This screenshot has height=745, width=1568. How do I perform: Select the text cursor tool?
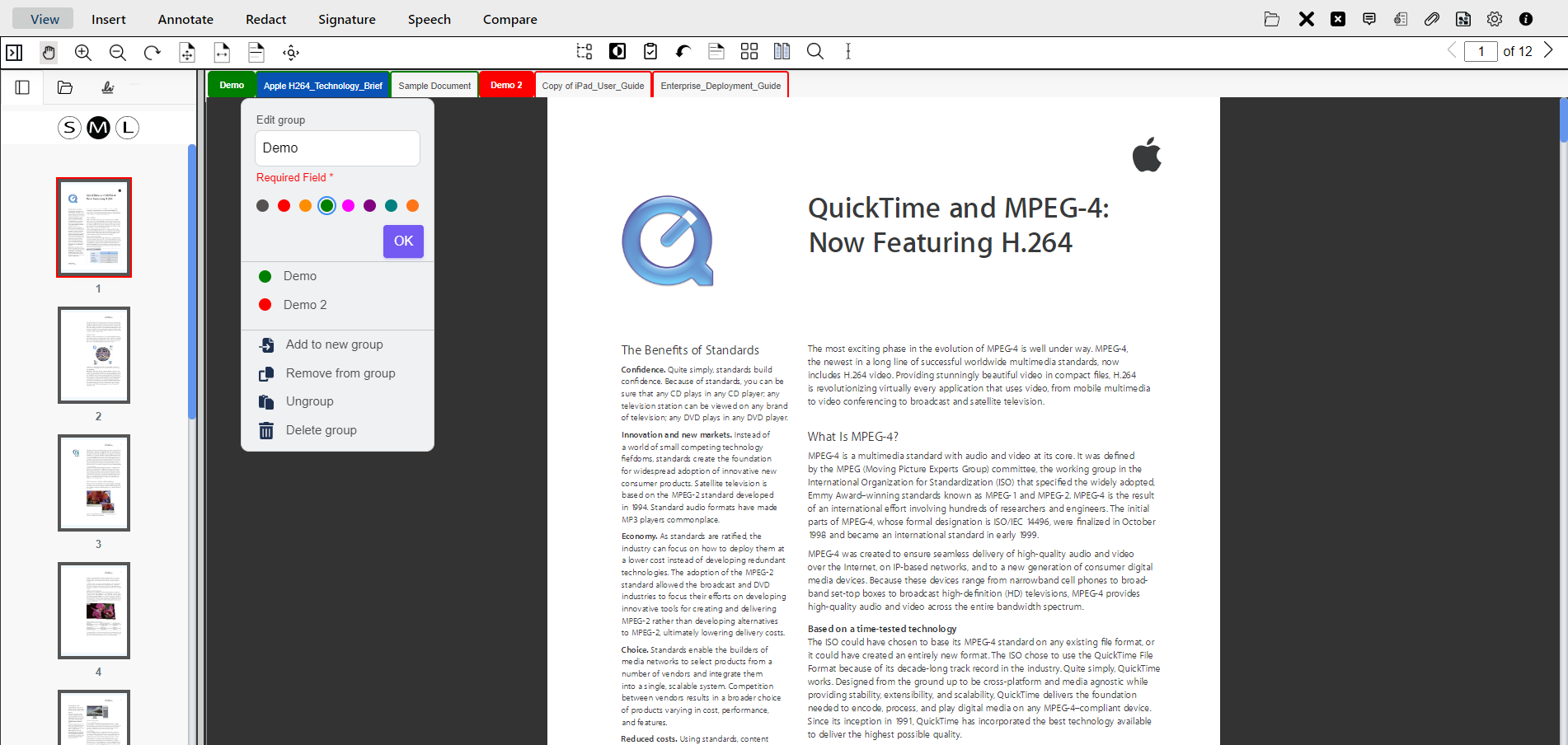point(848,52)
